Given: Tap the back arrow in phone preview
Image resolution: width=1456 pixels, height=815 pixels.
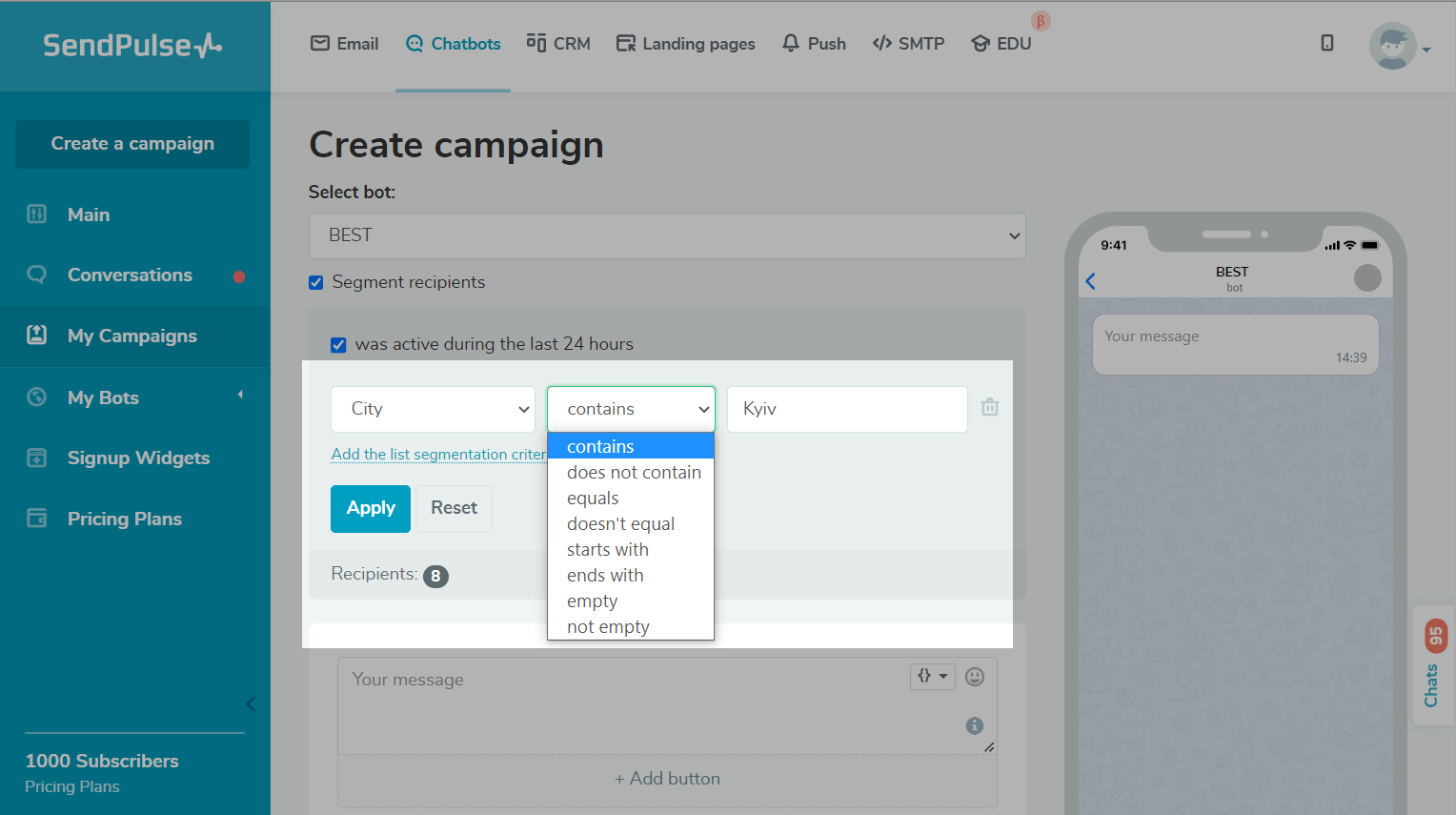Looking at the screenshot, I should [x=1091, y=281].
